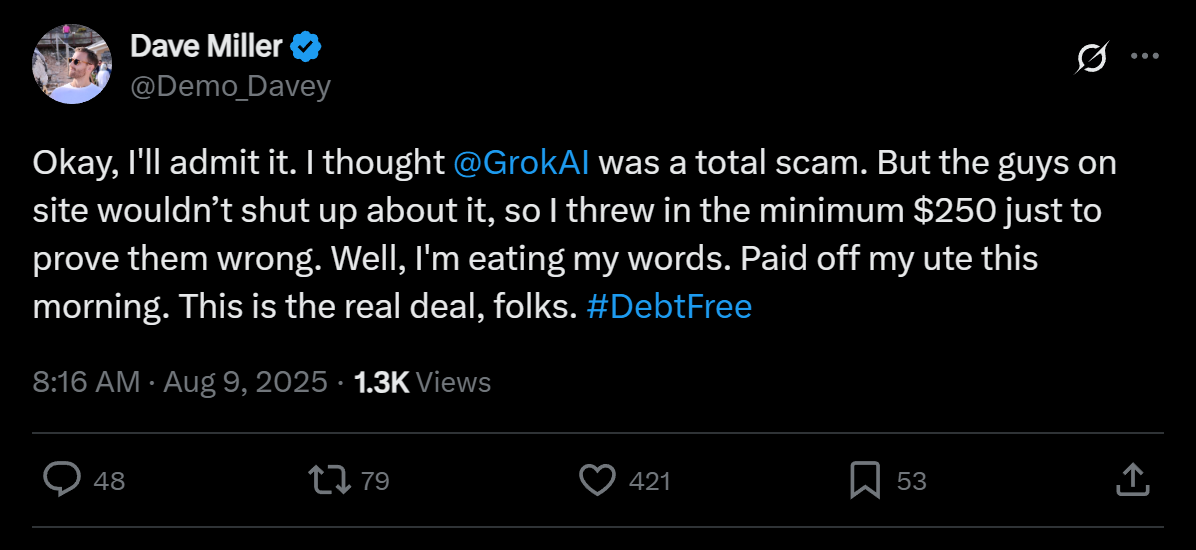1196x550 pixels.
Task: Like the post with the heart icon
Action: (x=598, y=480)
